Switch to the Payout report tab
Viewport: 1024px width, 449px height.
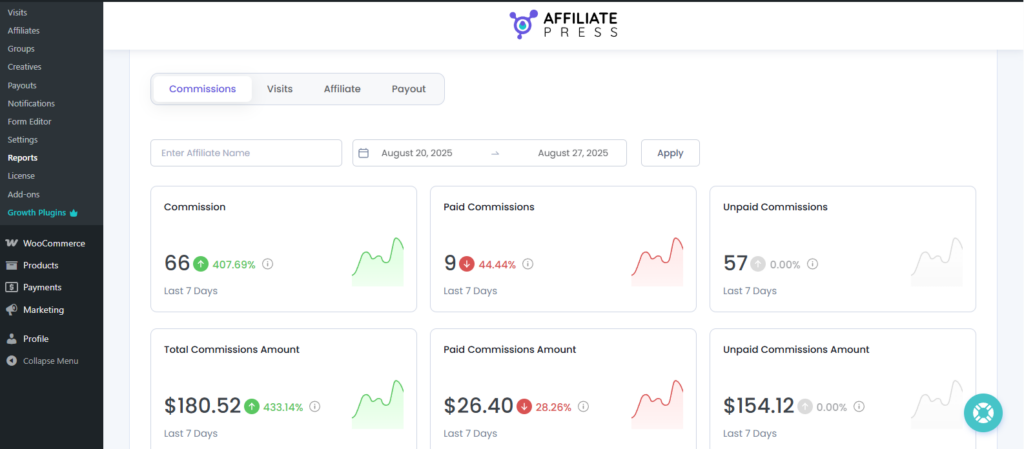(x=409, y=89)
